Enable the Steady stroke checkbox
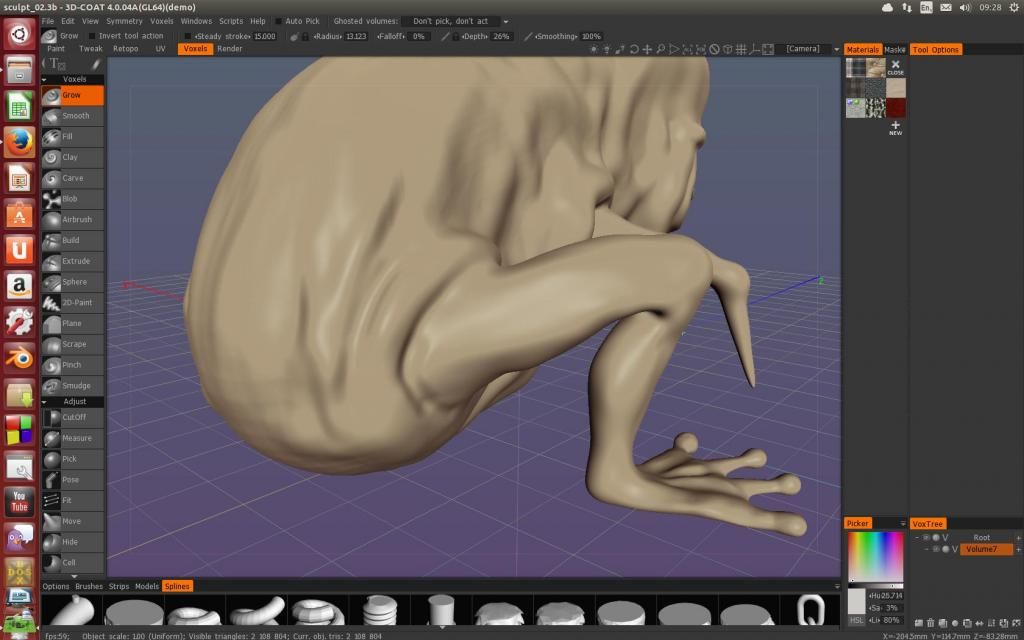This screenshot has width=1024, height=640. (x=188, y=36)
